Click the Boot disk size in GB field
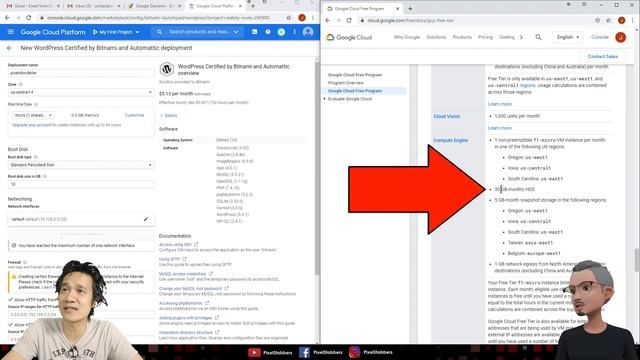640x360 pixels. 81,184
